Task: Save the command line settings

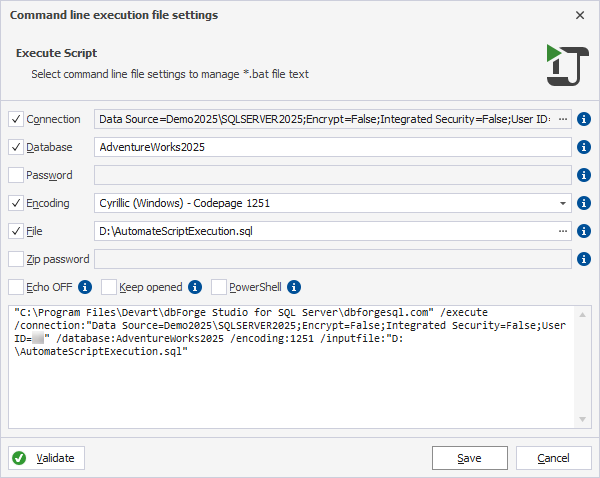Action: coord(470,458)
